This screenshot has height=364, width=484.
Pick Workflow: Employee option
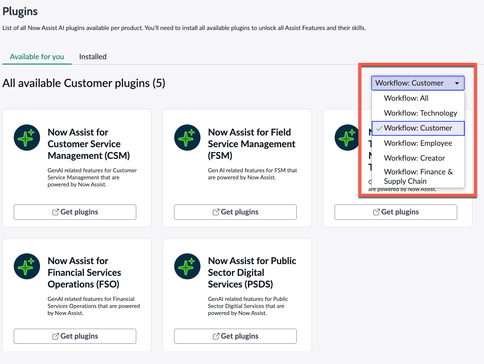418,143
